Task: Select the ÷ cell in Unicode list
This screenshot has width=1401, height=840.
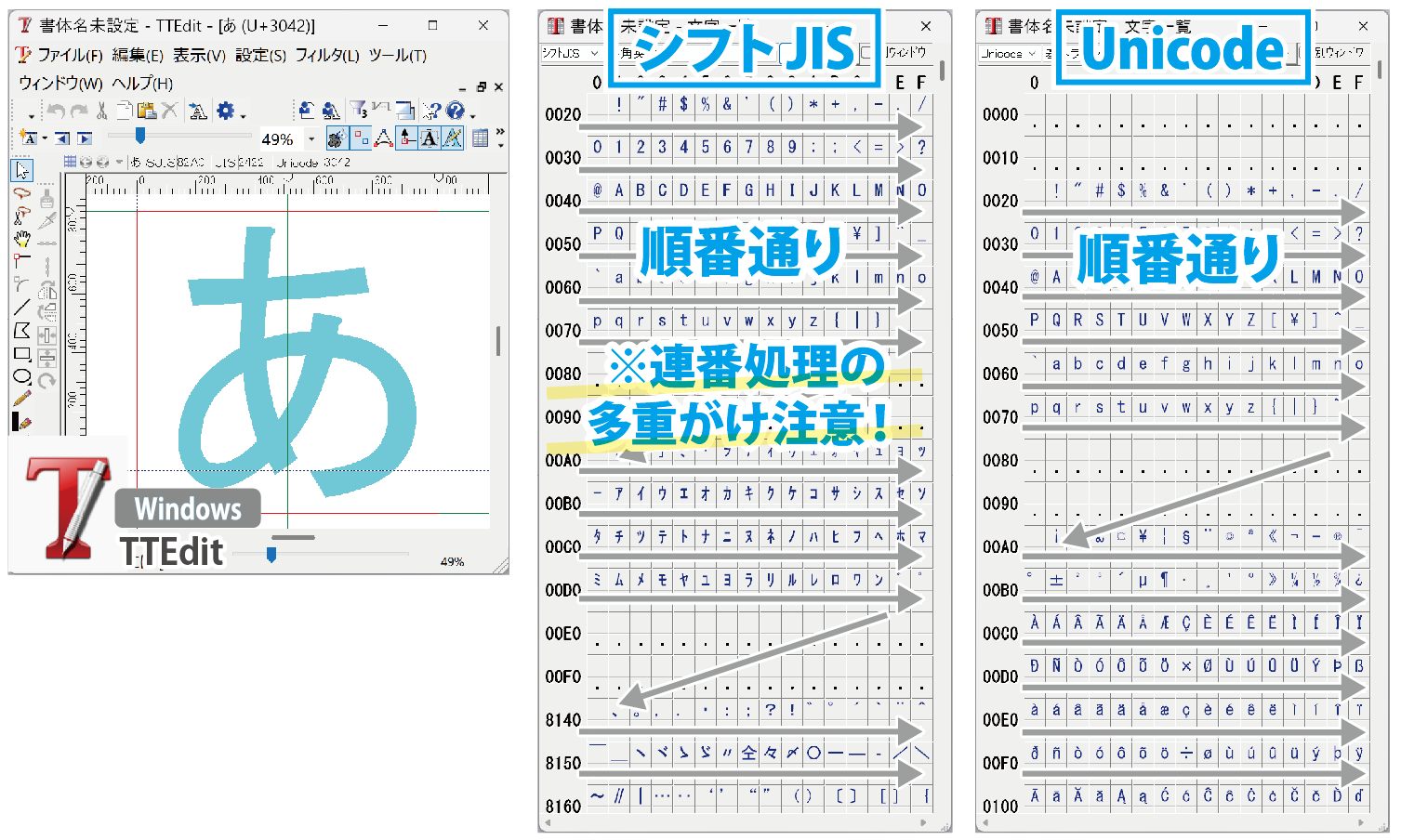Action: (x=1186, y=753)
